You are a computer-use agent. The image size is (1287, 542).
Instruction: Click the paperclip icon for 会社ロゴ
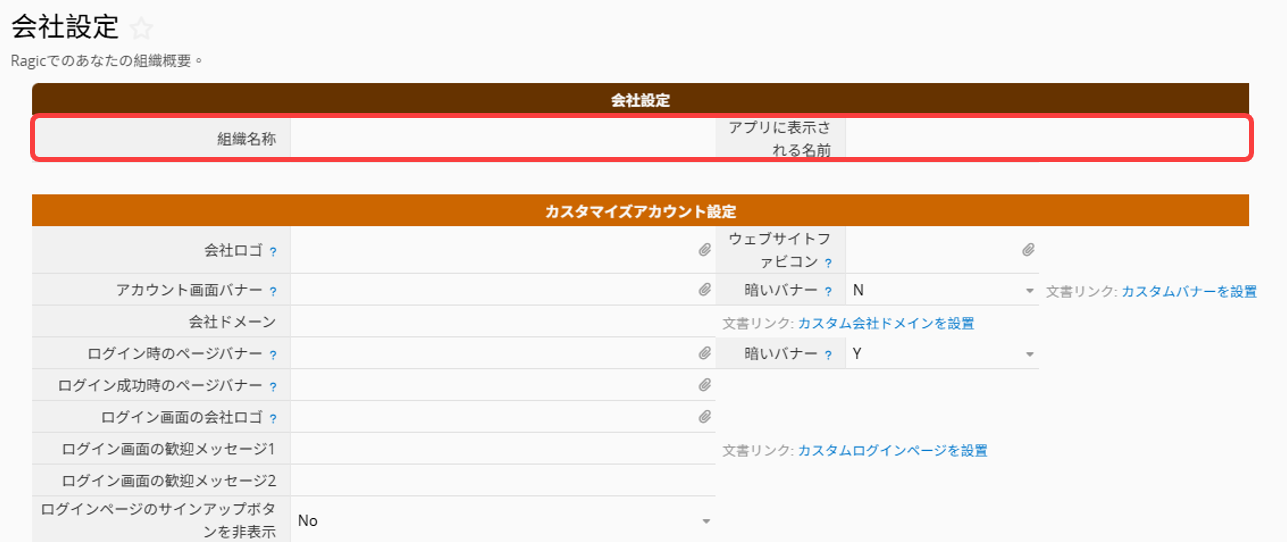[x=705, y=250]
